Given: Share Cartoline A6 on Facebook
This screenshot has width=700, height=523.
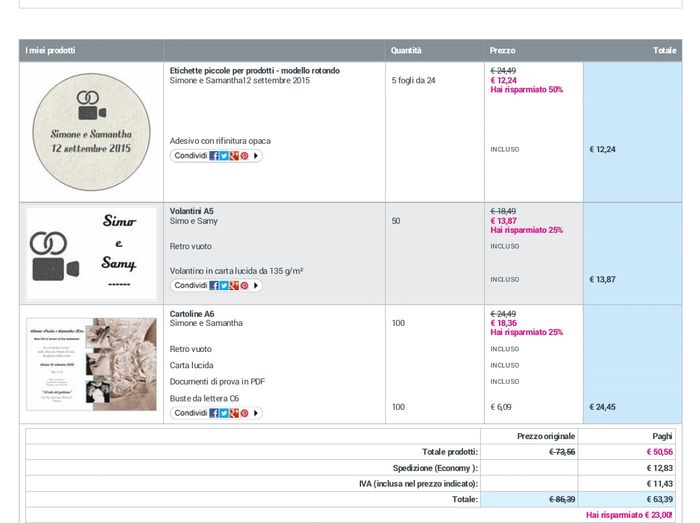Looking at the screenshot, I should click(214, 413).
